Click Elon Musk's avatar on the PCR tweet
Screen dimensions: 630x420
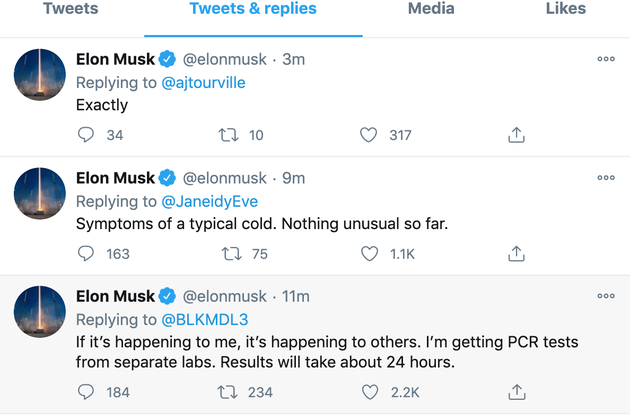coord(40,311)
